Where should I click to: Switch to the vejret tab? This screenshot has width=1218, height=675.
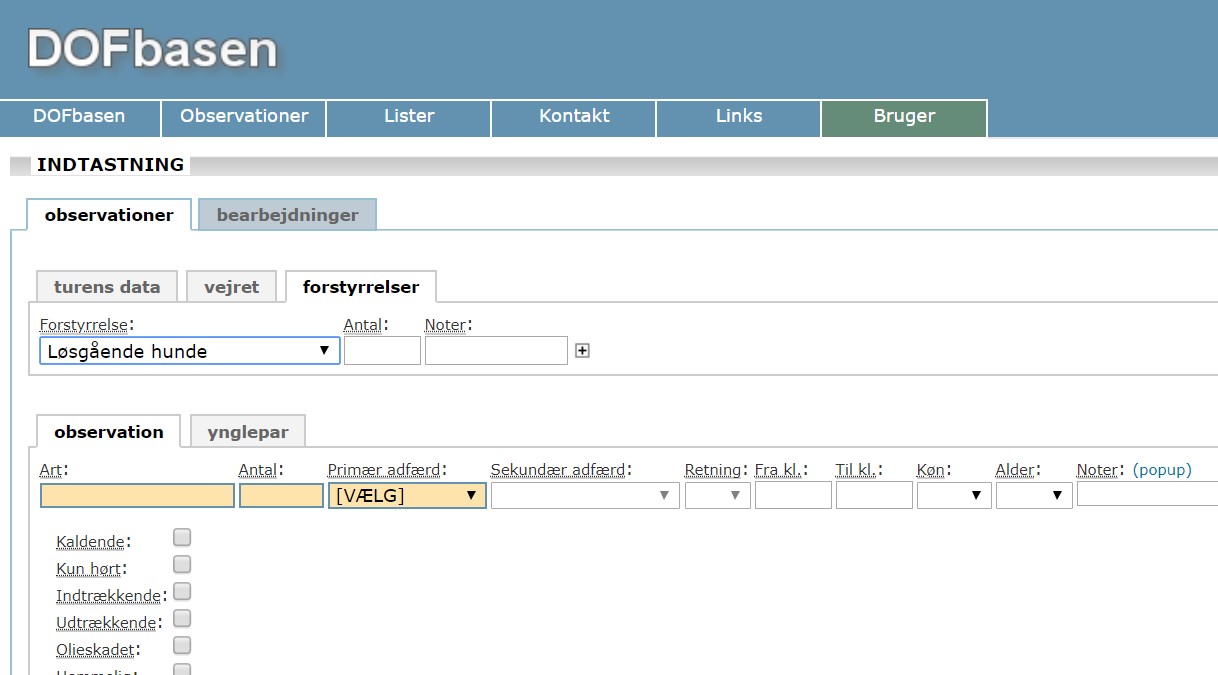pyautogui.click(x=232, y=287)
